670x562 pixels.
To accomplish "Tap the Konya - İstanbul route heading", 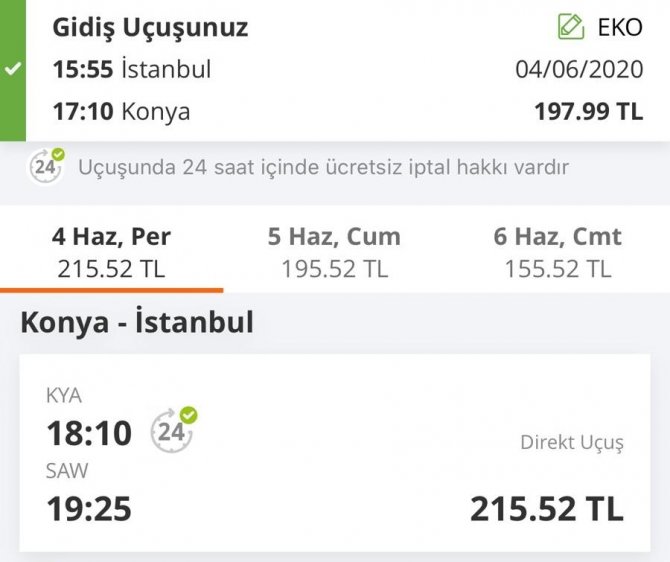I will [x=137, y=323].
